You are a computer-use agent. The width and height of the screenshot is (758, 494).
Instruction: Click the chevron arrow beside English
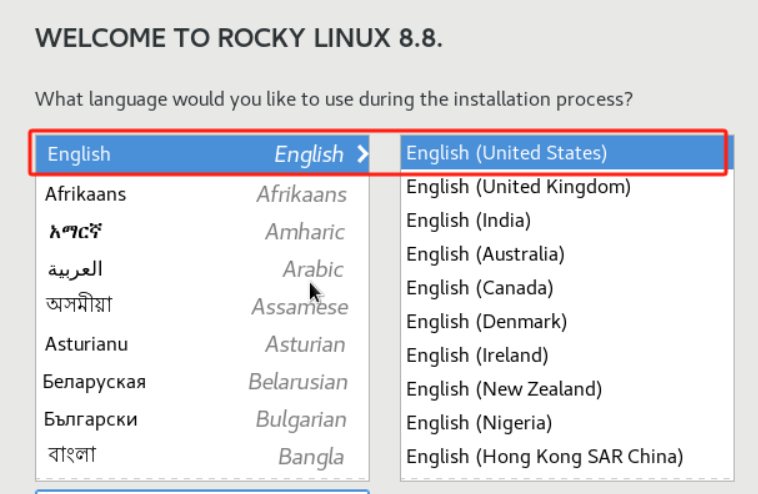point(363,154)
